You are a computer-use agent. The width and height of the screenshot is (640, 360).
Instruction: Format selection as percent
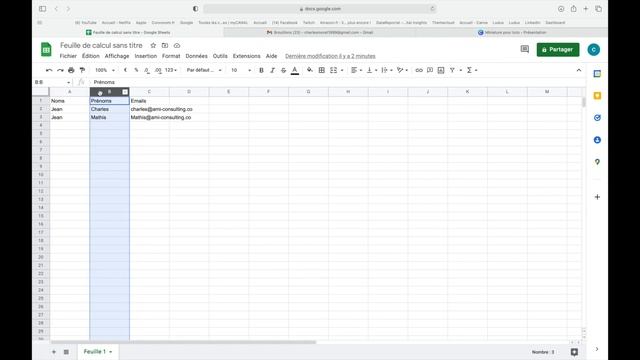click(x=136, y=70)
